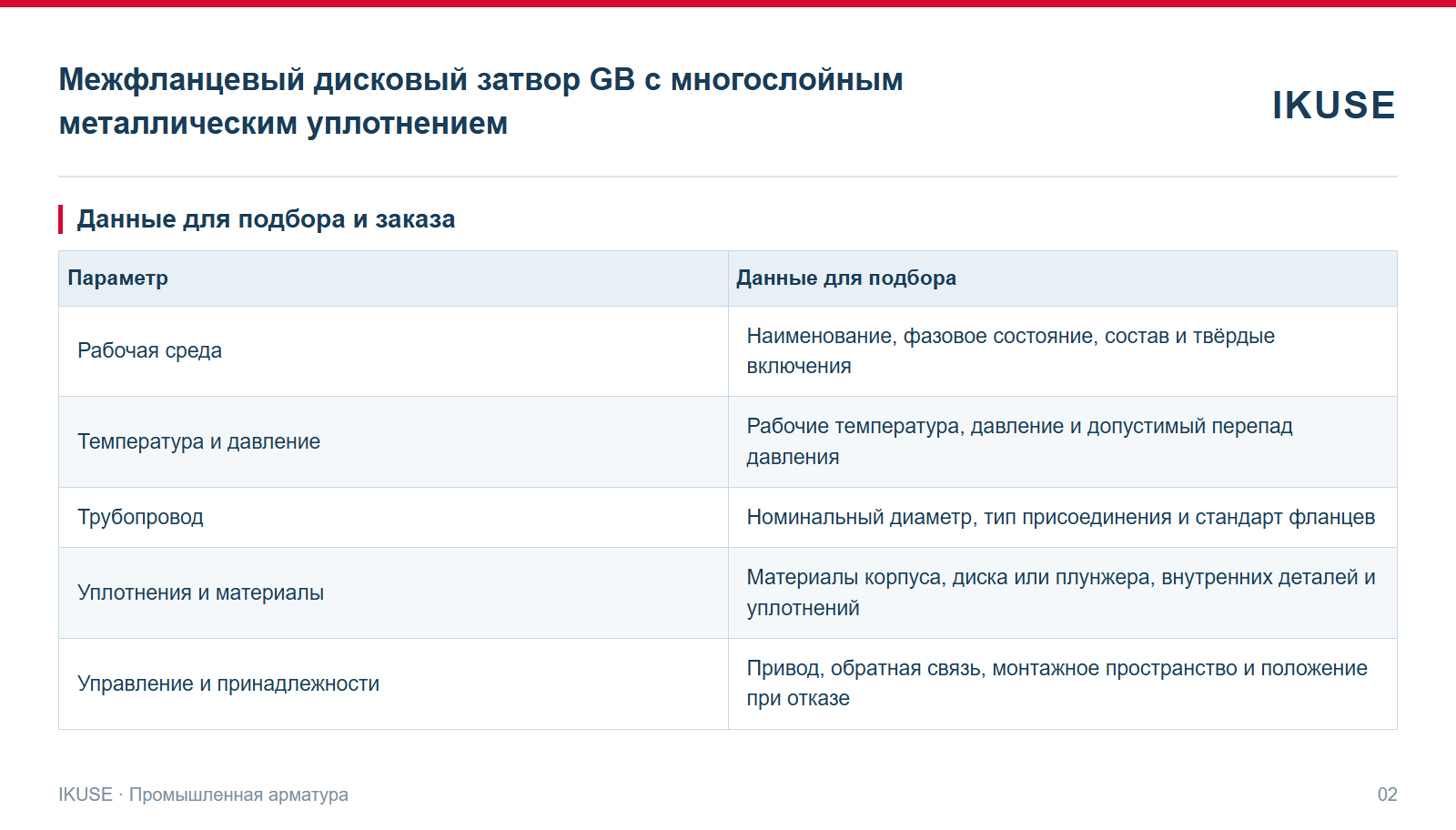Image resolution: width=1456 pixels, height=830 pixels.
Task: Select the heading 'Данные для подбора и заказа'
Action: [266, 219]
